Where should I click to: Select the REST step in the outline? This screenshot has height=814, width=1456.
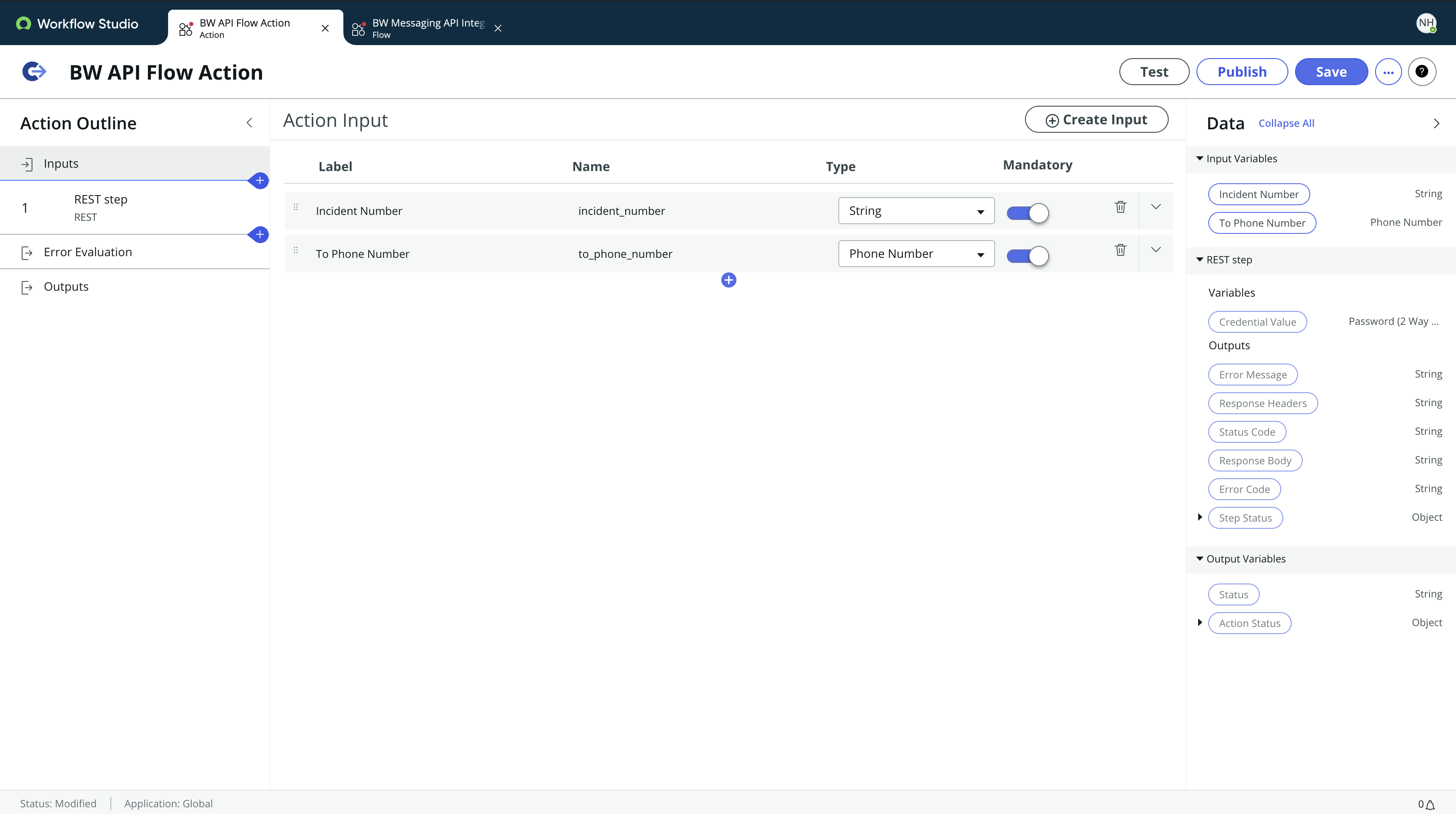pyautogui.click(x=134, y=207)
